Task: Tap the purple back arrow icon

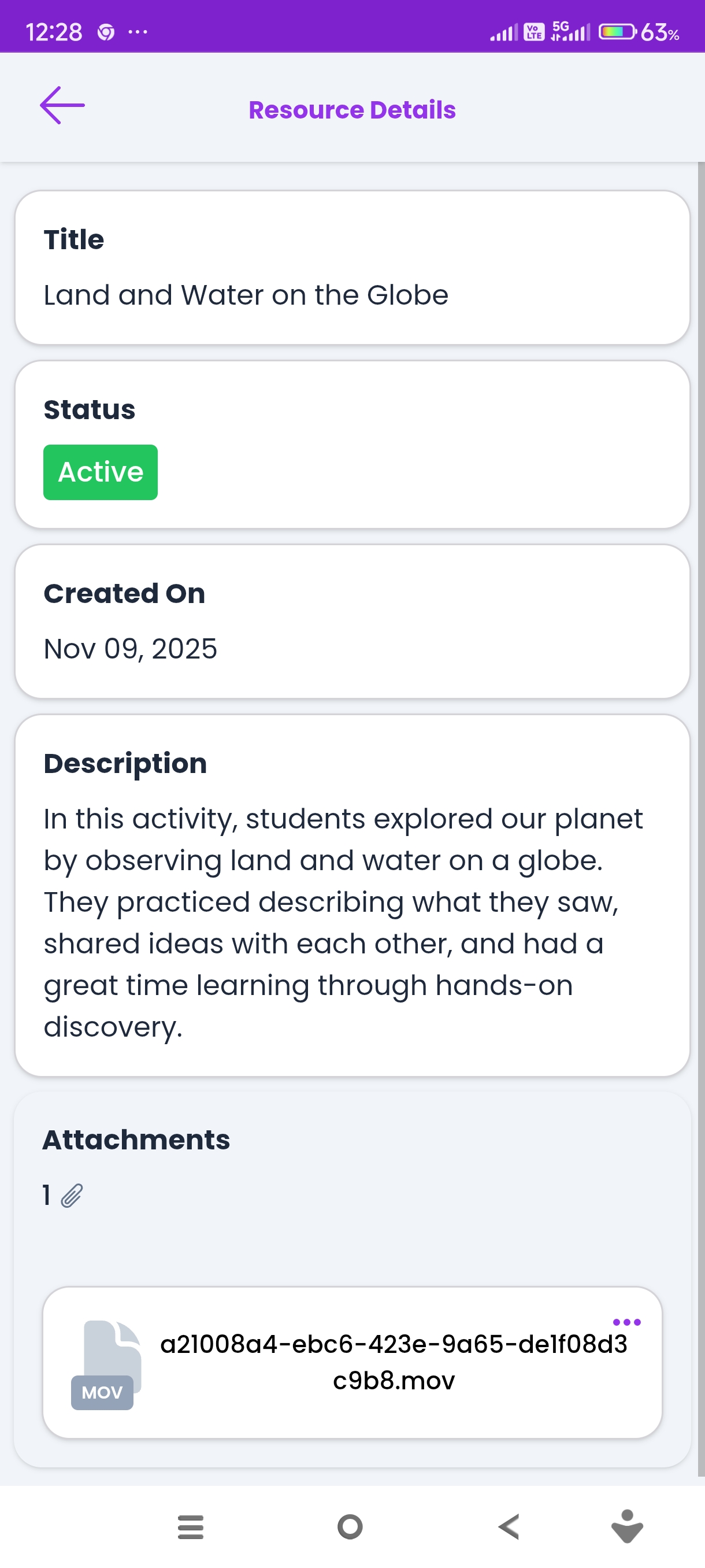Action: coord(62,105)
